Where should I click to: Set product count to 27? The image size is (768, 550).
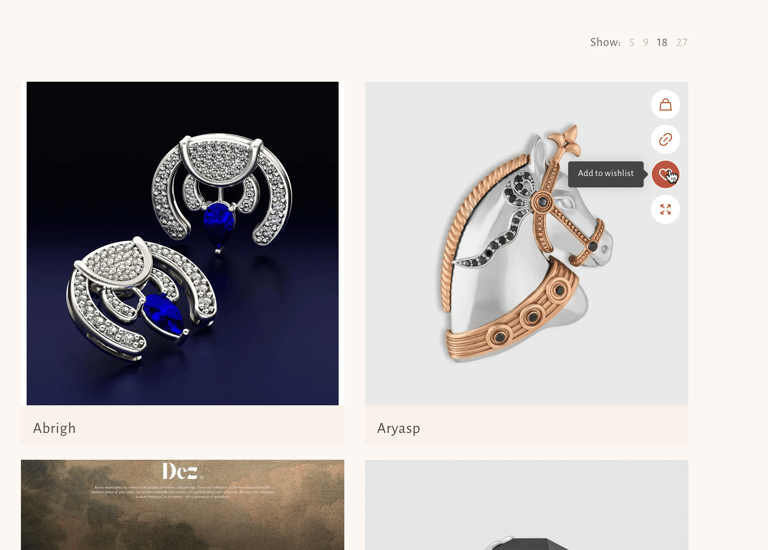click(681, 43)
